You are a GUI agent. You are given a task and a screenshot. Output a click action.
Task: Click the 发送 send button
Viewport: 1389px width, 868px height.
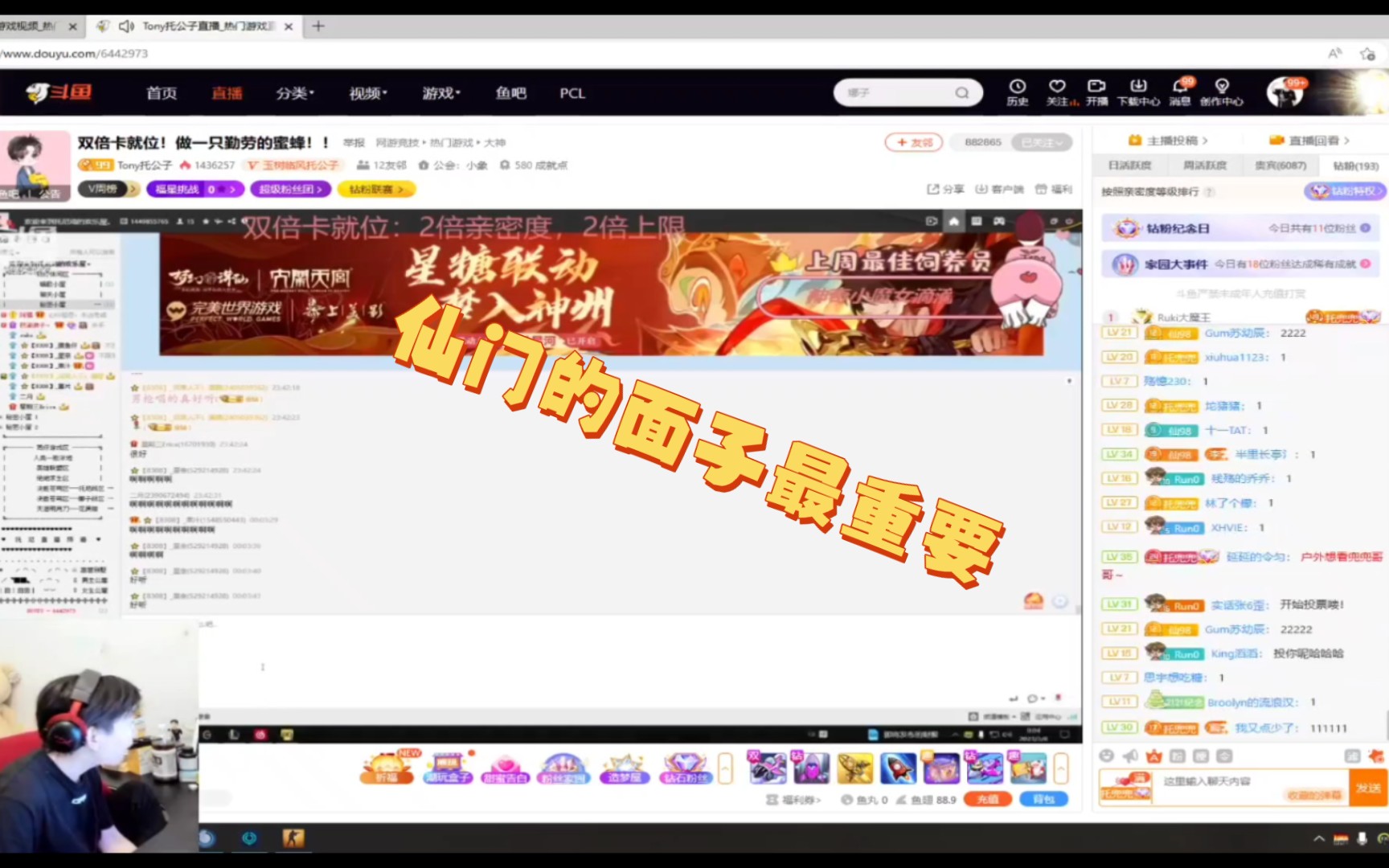(1368, 788)
